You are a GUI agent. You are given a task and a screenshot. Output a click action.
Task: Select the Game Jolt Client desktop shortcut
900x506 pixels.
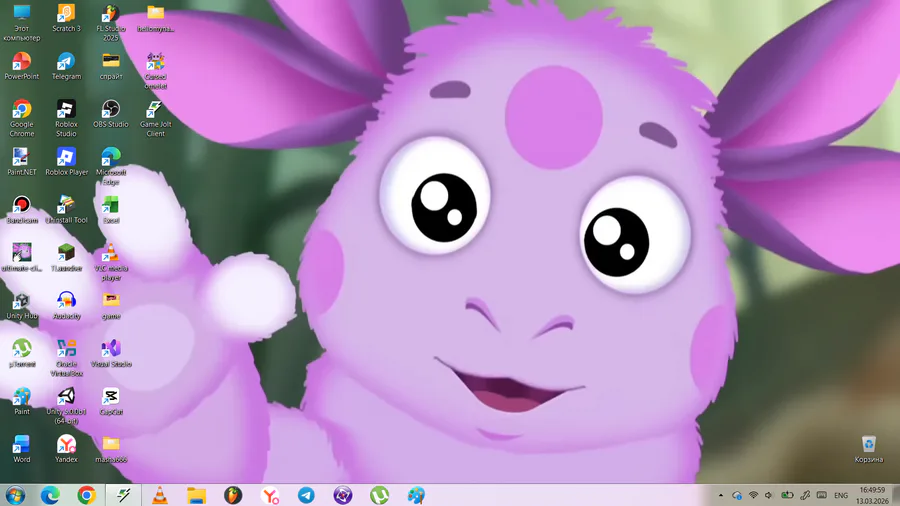point(156,119)
